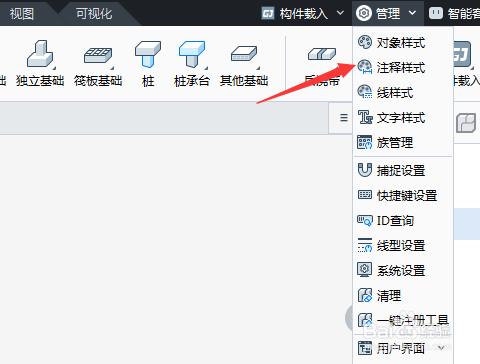Screen dimensions: 480x364
Task: Click the 族管理 icon
Action: click(365, 142)
